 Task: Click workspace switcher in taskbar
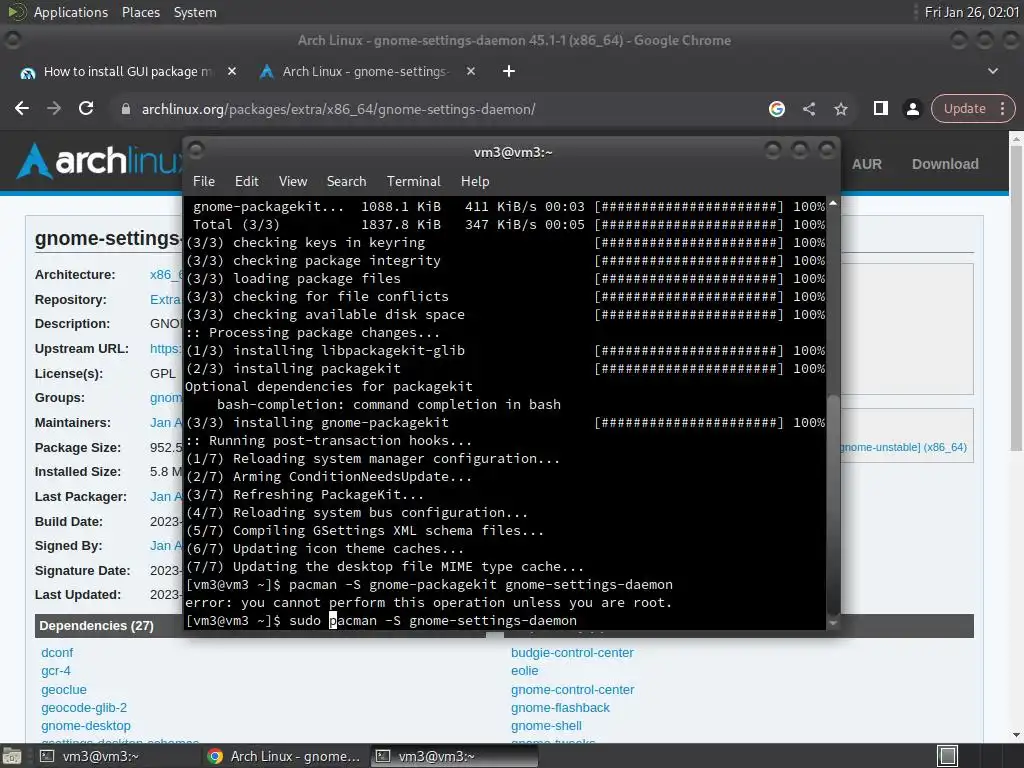(x=948, y=756)
